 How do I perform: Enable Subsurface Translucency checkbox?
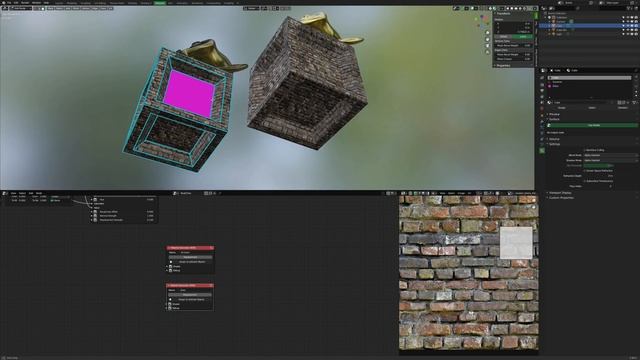point(585,181)
